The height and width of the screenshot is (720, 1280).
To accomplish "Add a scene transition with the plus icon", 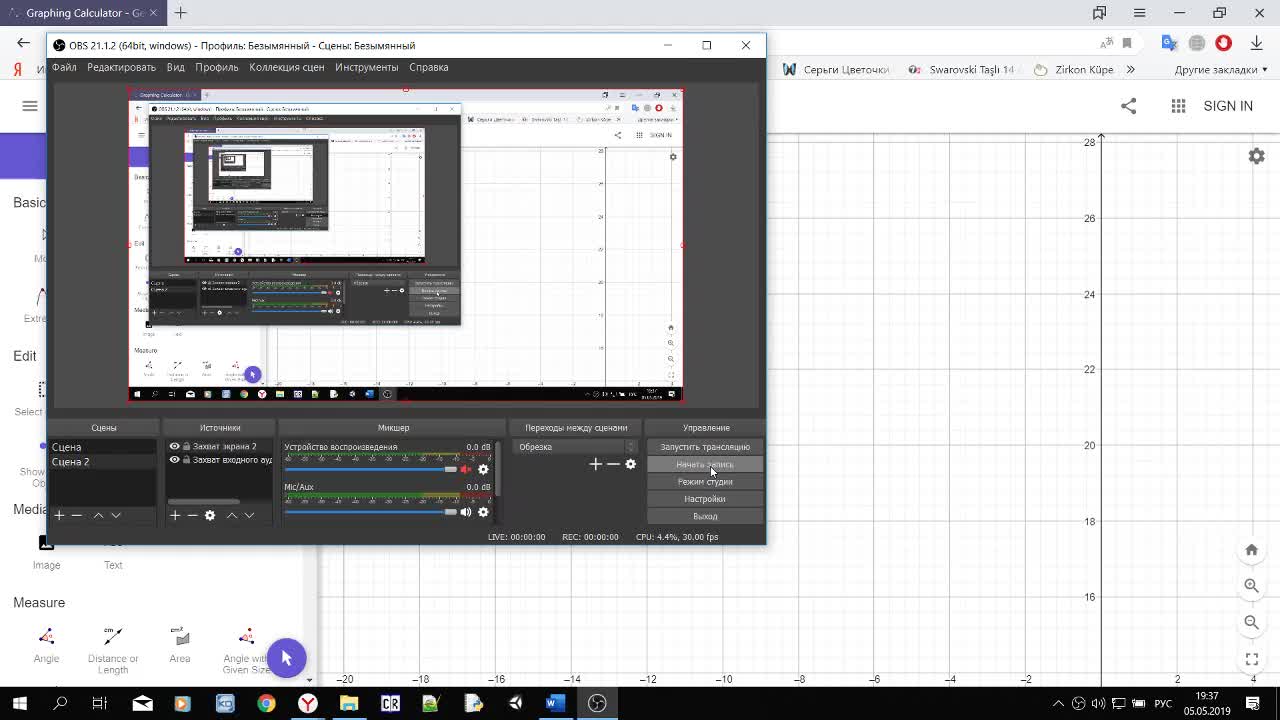I will pos(596,464).
